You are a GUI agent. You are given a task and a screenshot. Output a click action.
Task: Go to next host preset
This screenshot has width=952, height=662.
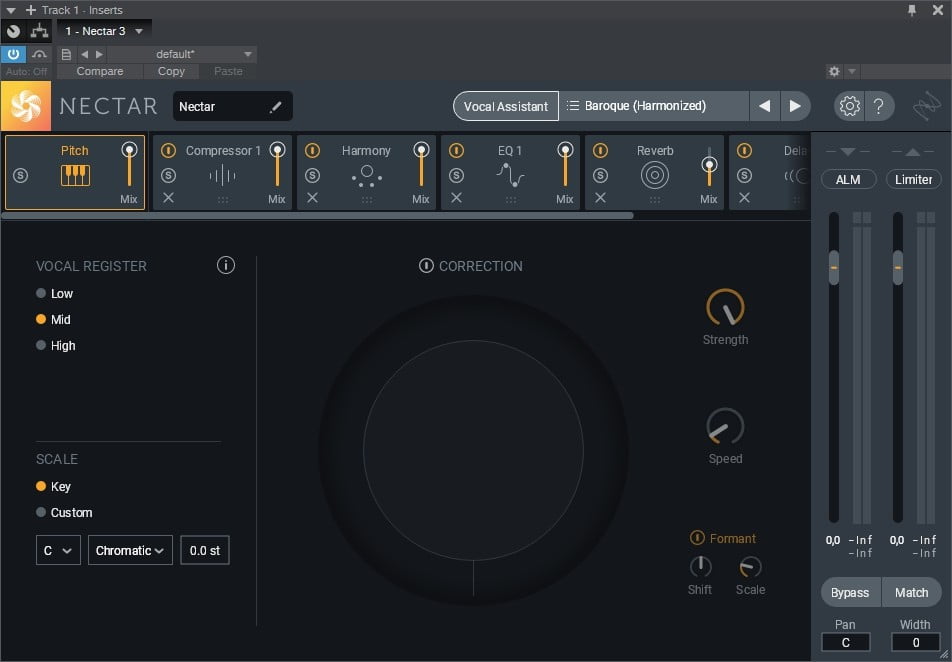[100, 54]
